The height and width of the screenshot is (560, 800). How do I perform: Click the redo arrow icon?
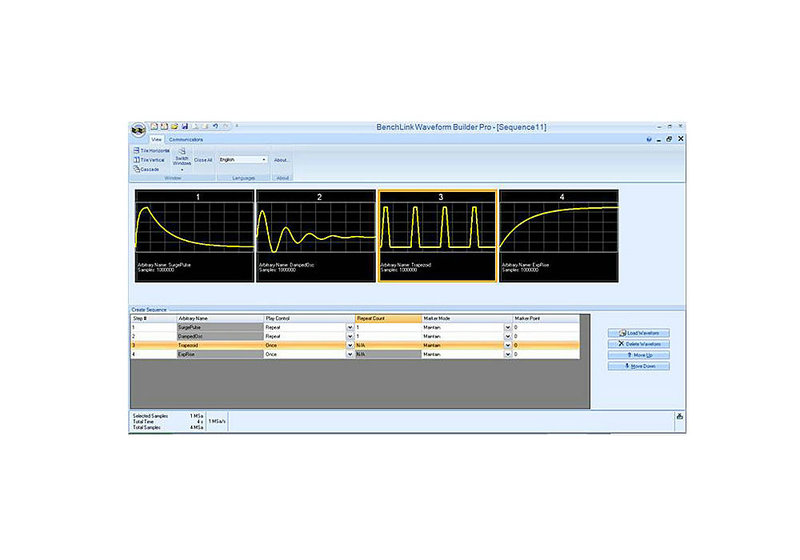[225, 126]
